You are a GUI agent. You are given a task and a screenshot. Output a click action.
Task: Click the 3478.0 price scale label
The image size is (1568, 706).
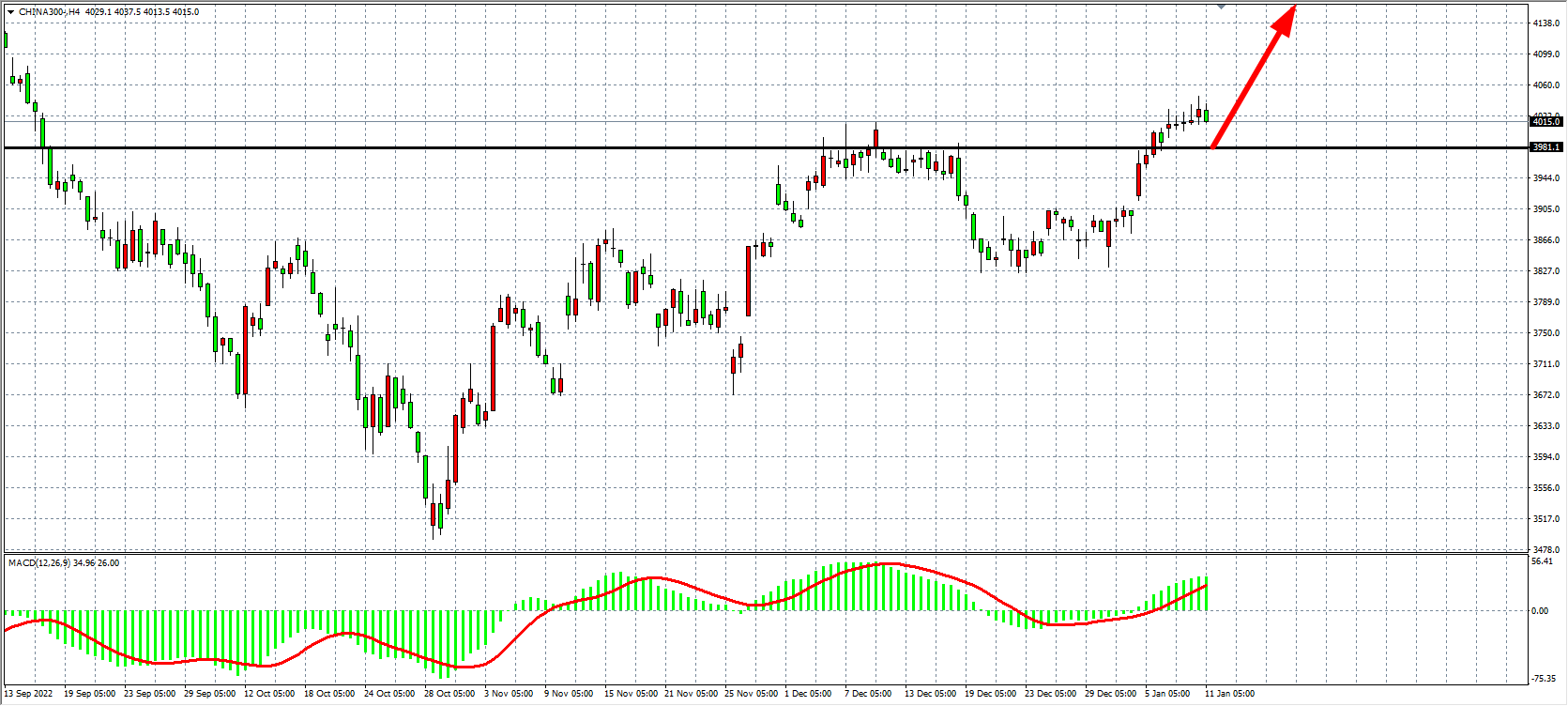[1545, 550]
